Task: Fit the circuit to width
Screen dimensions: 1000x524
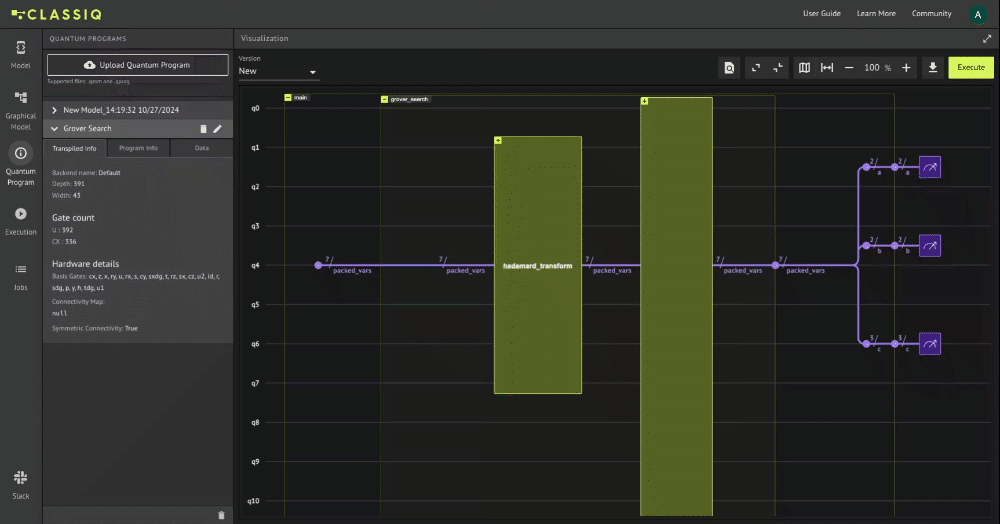Action: 827,68
